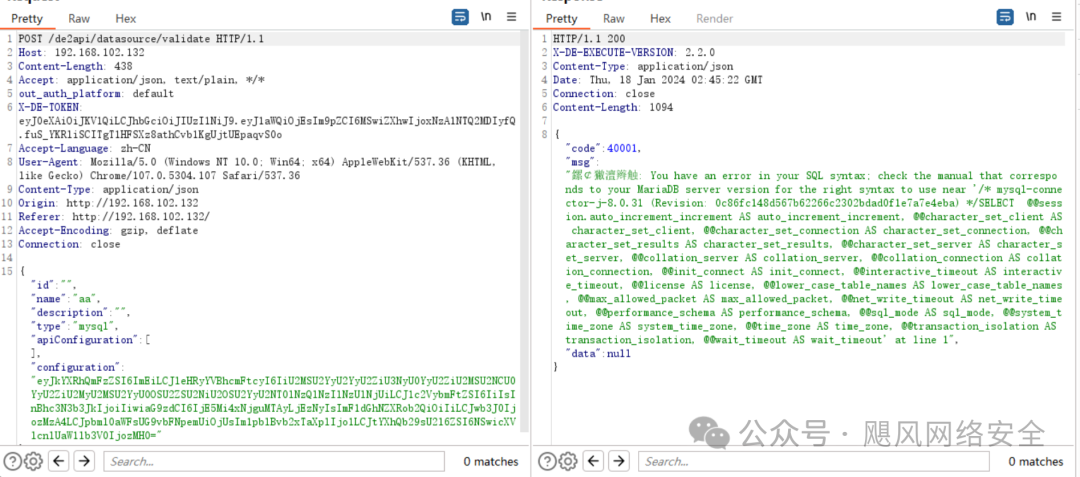Open Hex tab in Response pane
This screenshot has width=1080, height=477.
click(x=660, y=19)
